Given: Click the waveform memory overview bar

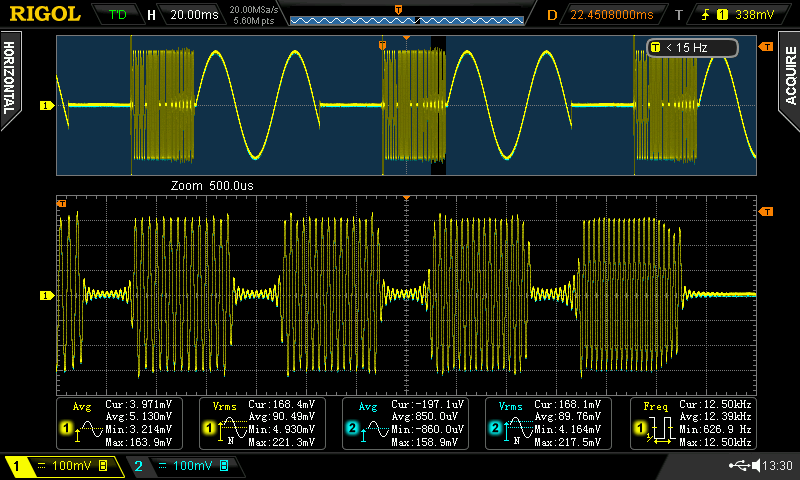Looking at the screenshot, I should [x=407, y=20].
